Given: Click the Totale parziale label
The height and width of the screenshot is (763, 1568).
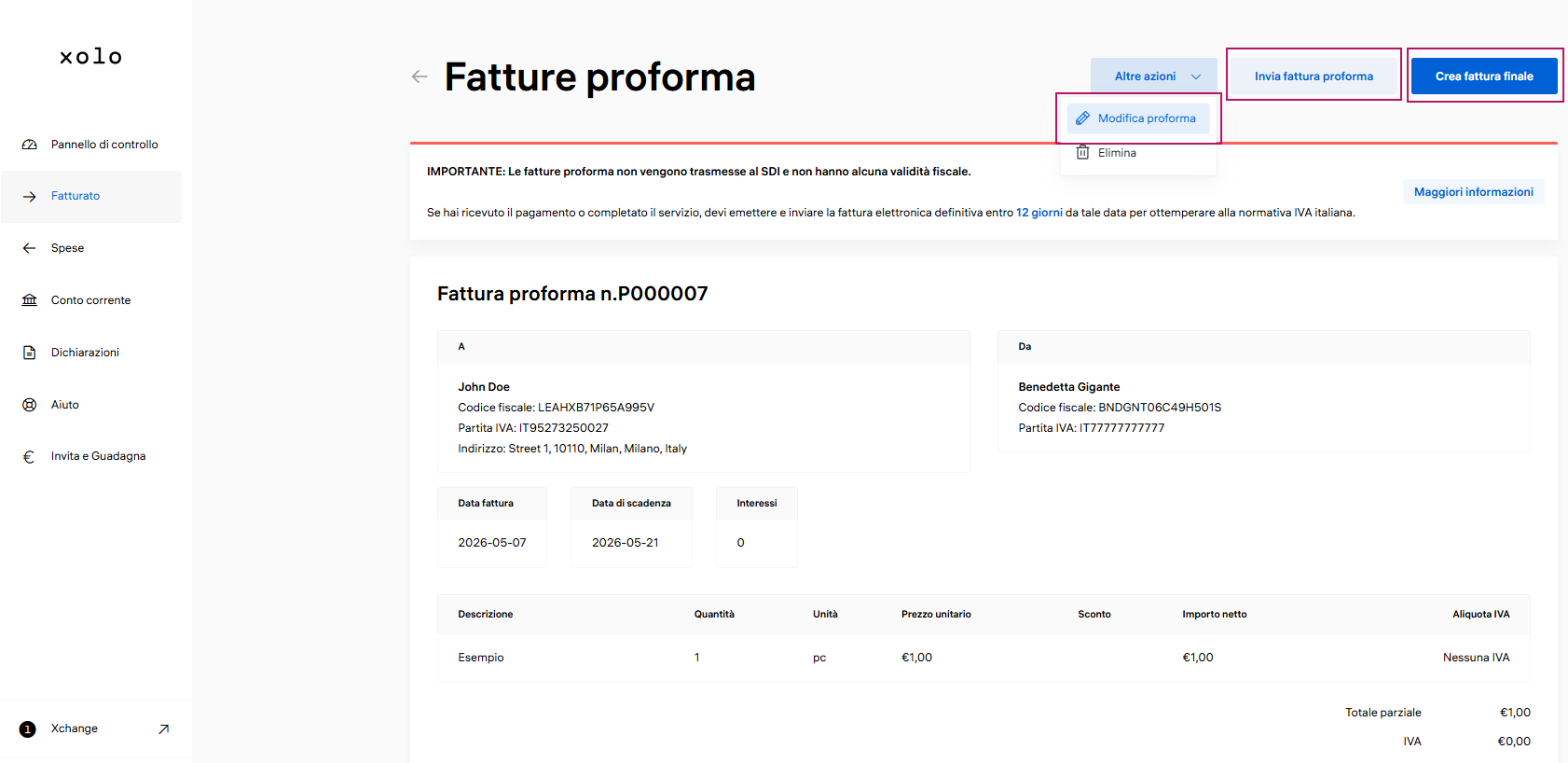Looking at the screenshot, I should [1383, 713].
